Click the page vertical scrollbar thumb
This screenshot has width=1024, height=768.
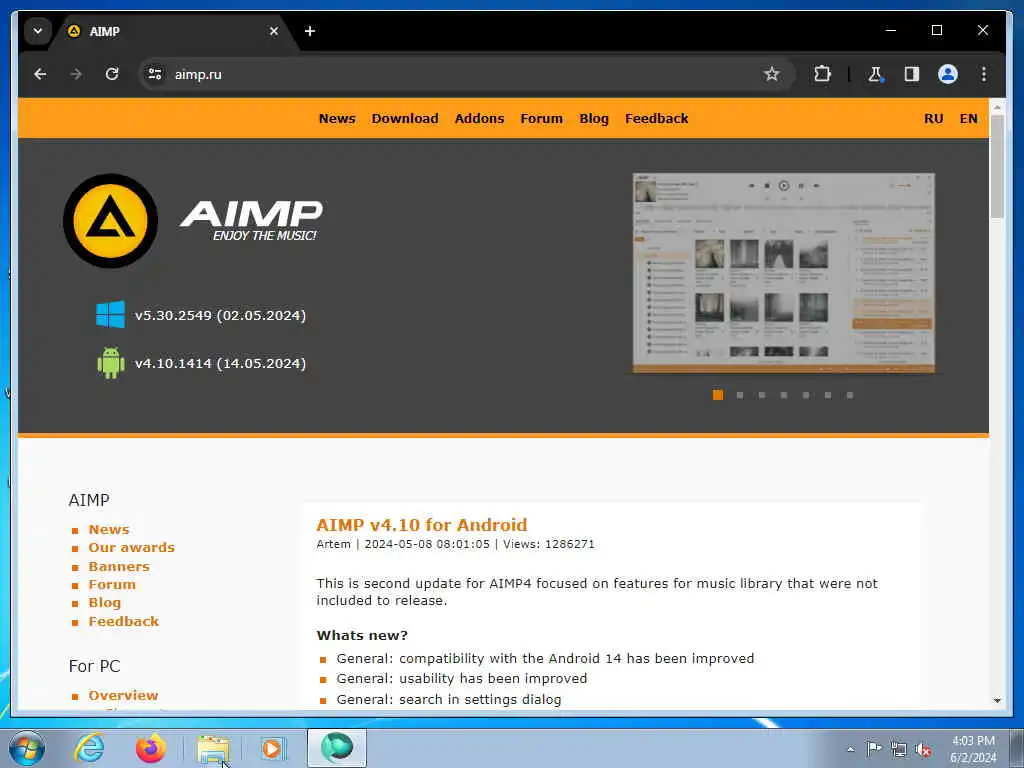[997, 166]
